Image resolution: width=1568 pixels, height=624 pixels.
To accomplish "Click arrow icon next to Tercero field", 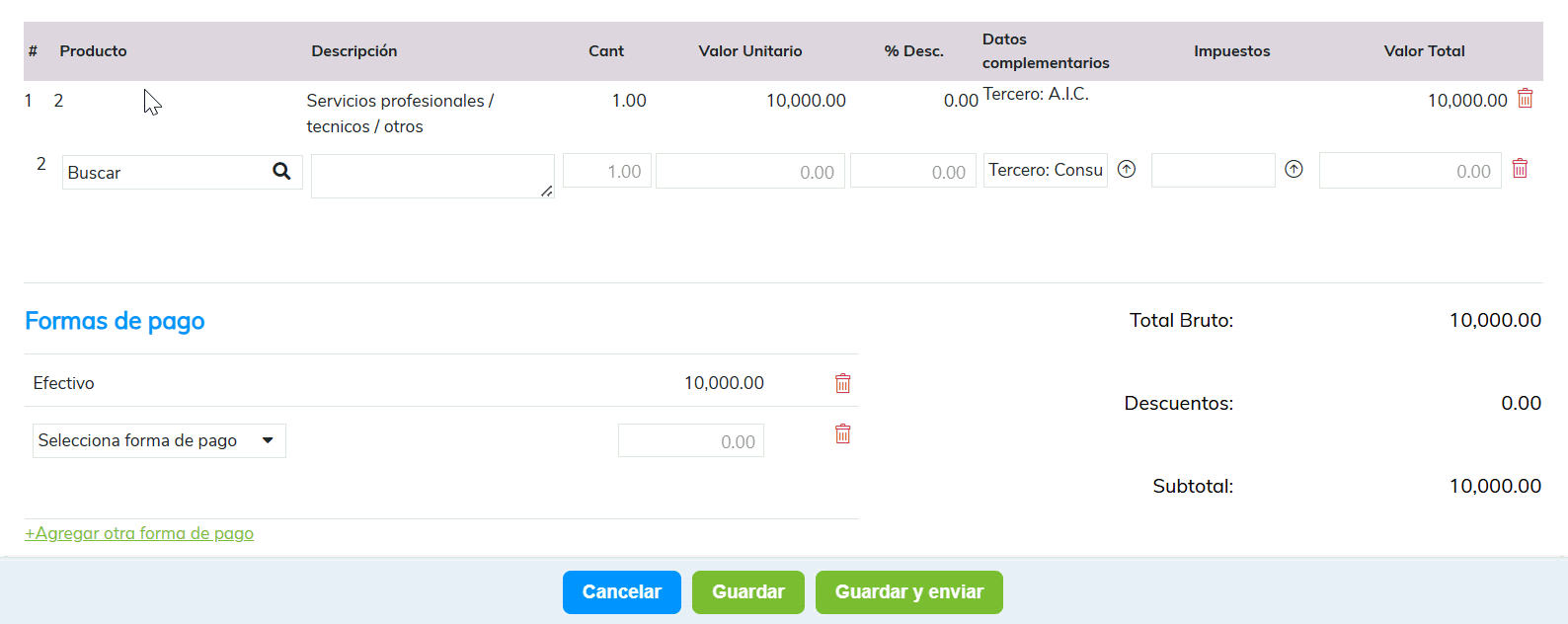I will [x=1127, y=169].
